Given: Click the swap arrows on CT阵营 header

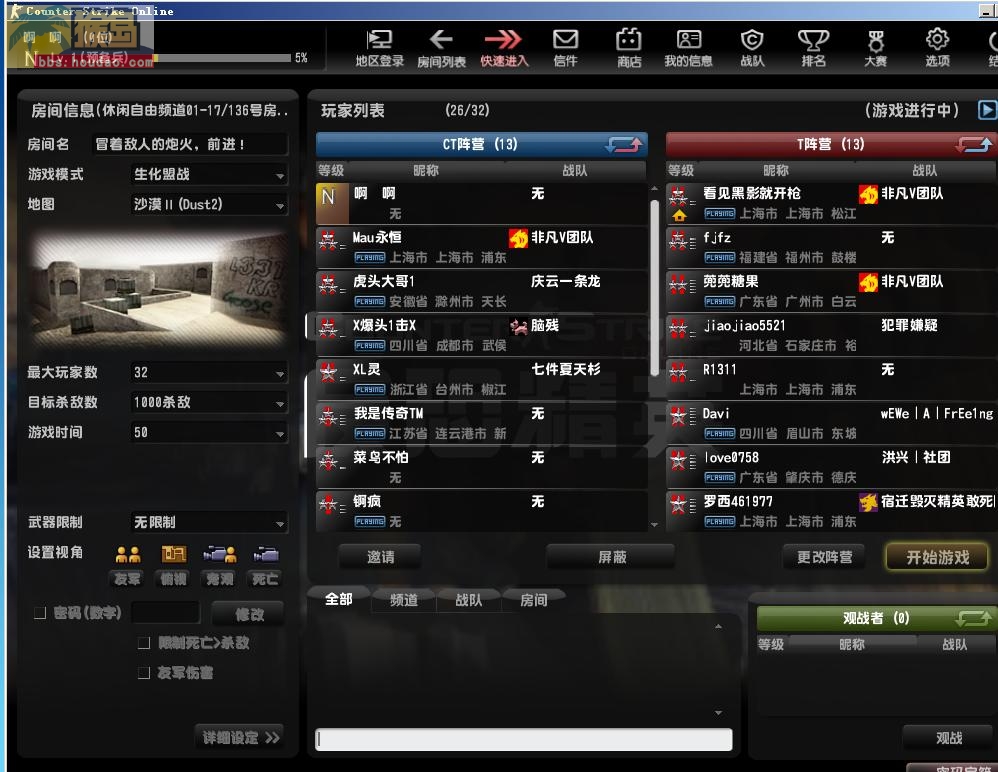Looking at the screenshot, I should point(624,144).
